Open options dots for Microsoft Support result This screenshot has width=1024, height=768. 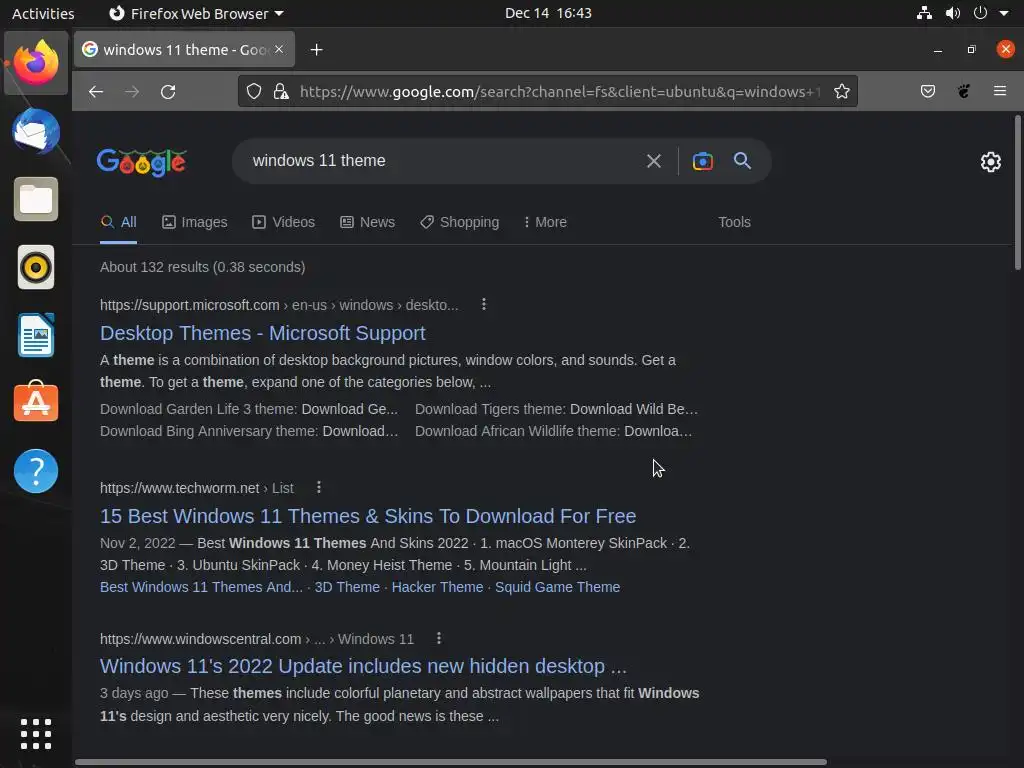coord(484,304)
